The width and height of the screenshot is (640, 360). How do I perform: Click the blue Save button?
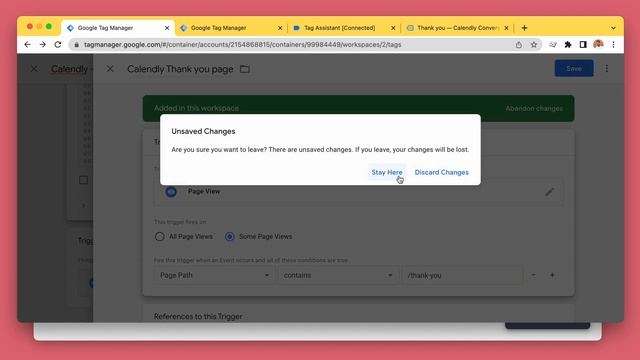click(573, 69)
